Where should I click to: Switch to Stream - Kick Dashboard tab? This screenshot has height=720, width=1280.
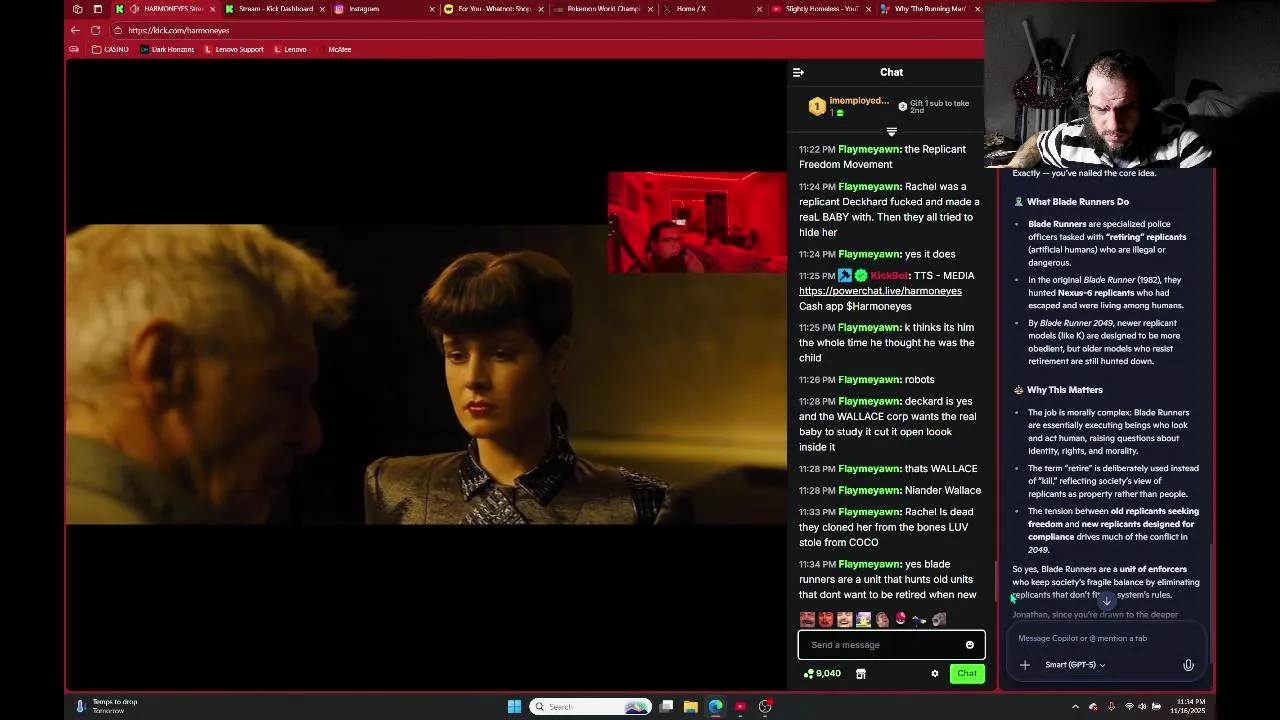(x=276, y=9)
